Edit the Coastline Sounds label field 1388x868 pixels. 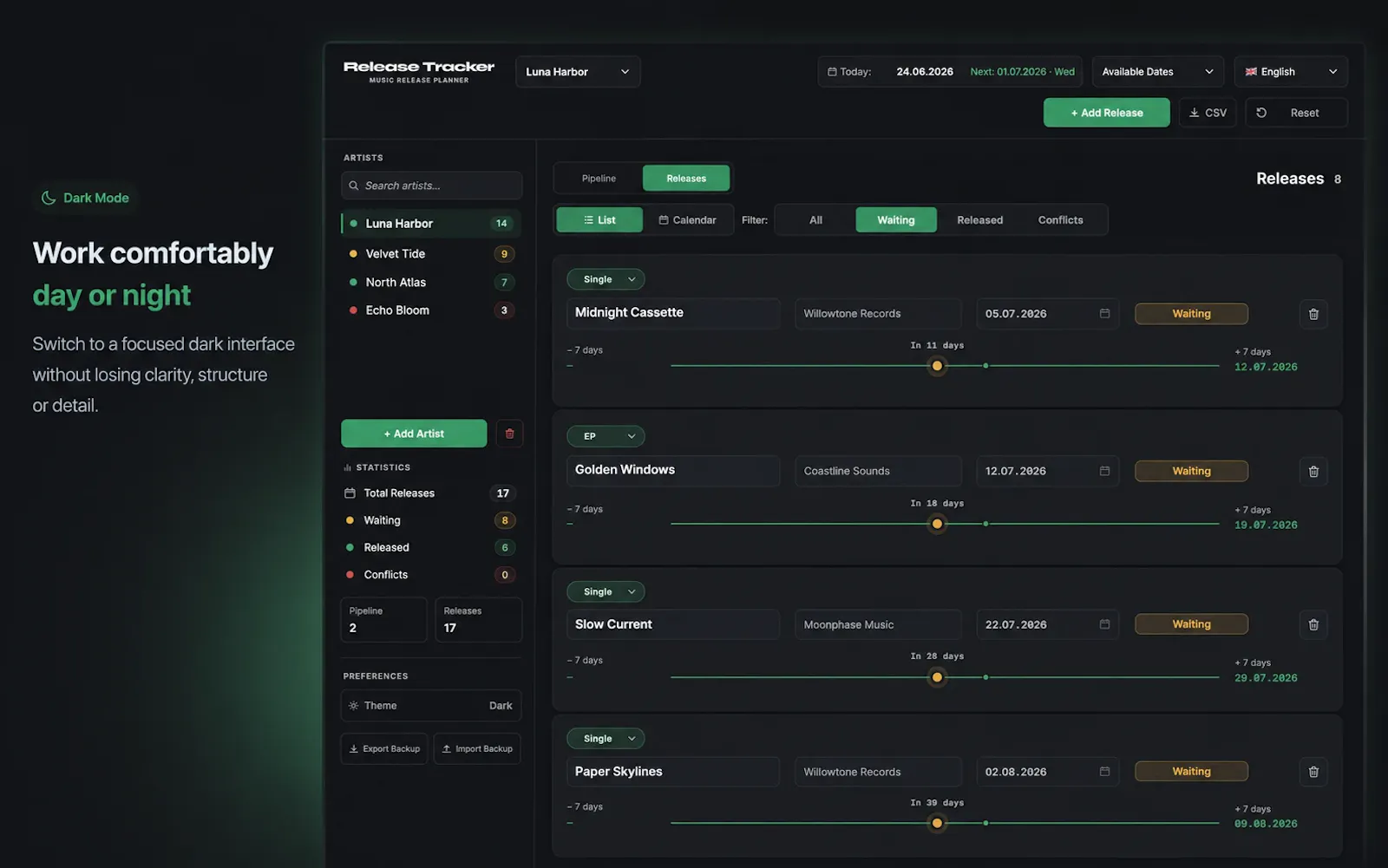tap(878, 471)
